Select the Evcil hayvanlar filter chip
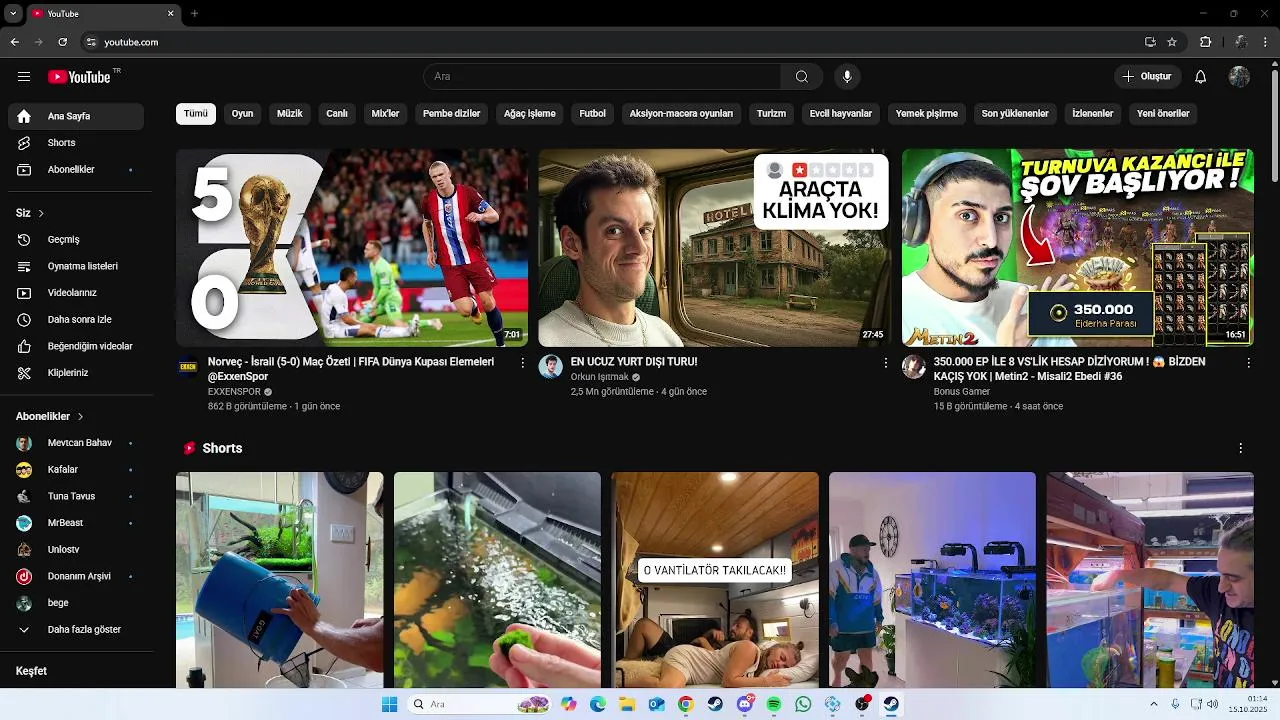 pyautogui.click(x=840, y=114)
